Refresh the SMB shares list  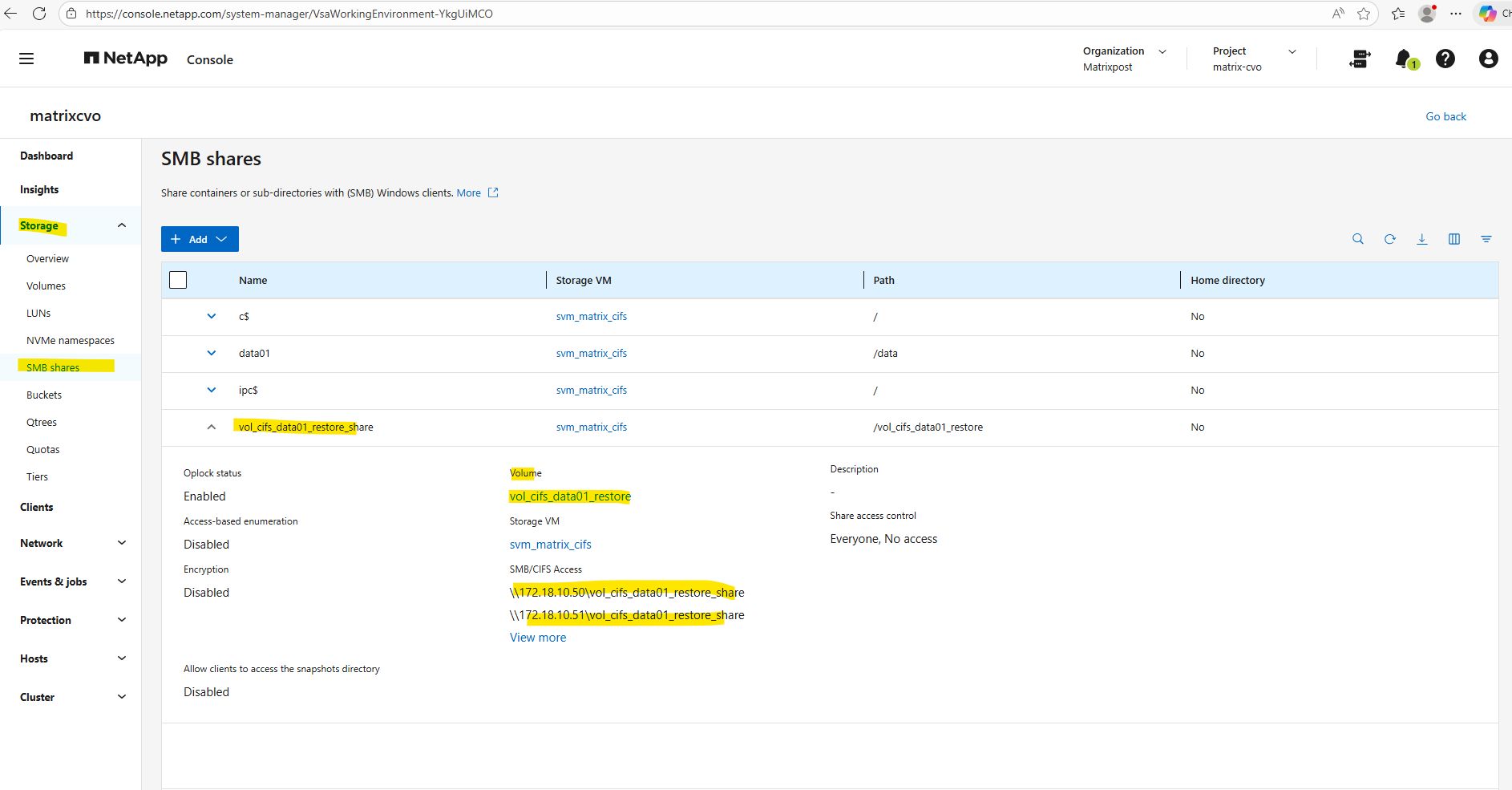coord(1389,239)
